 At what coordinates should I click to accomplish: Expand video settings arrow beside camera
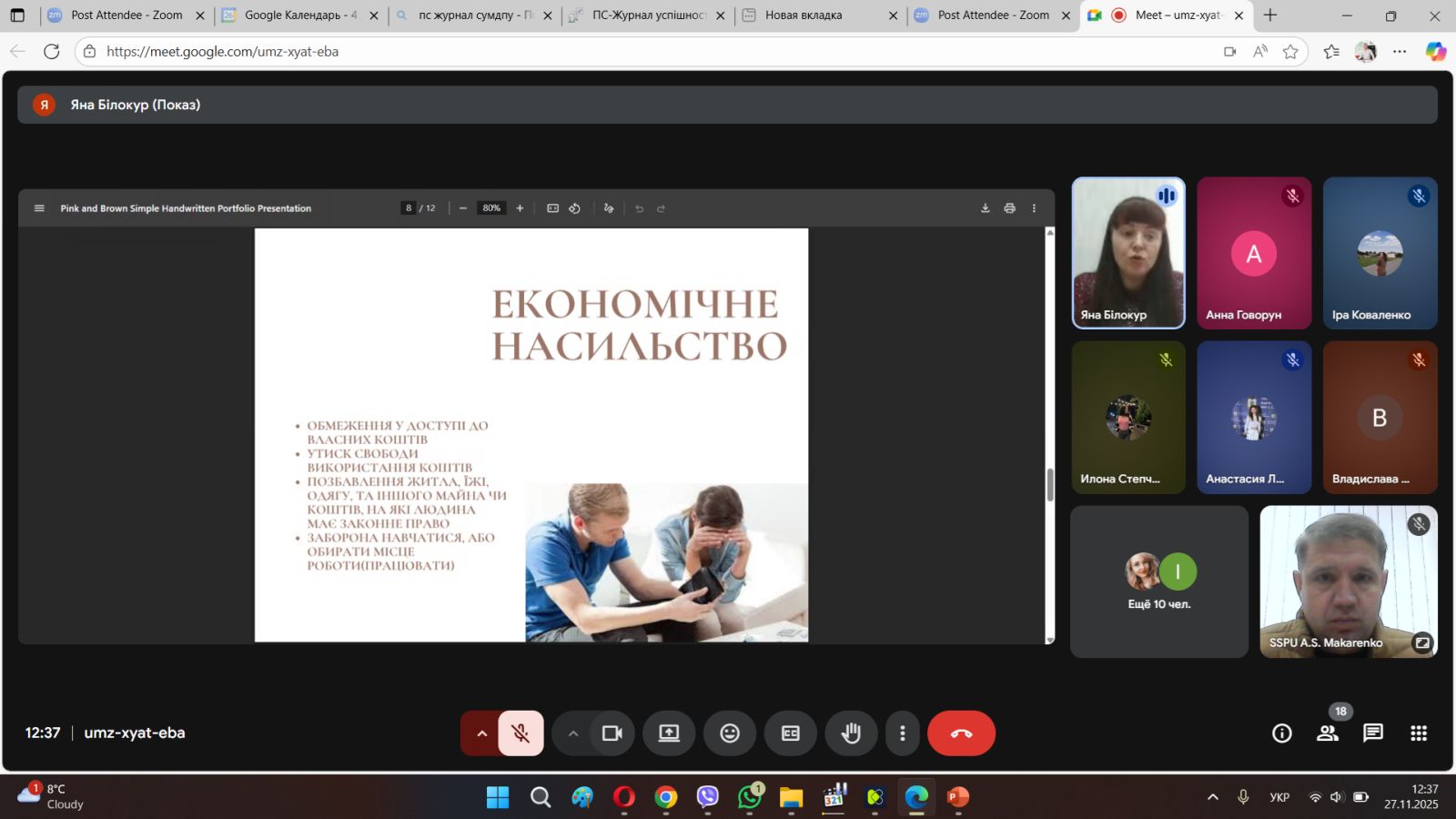[572, 733]
